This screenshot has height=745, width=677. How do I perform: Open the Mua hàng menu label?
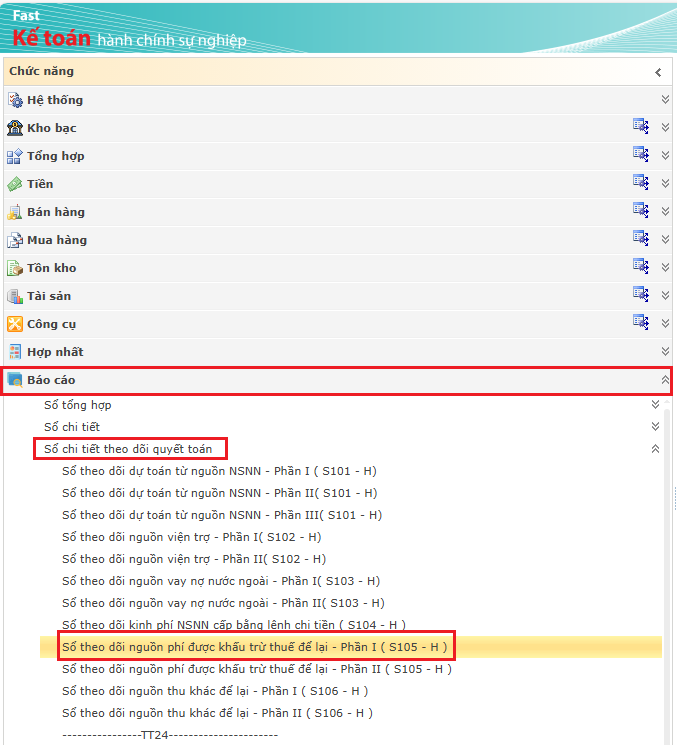pos(57,240)
